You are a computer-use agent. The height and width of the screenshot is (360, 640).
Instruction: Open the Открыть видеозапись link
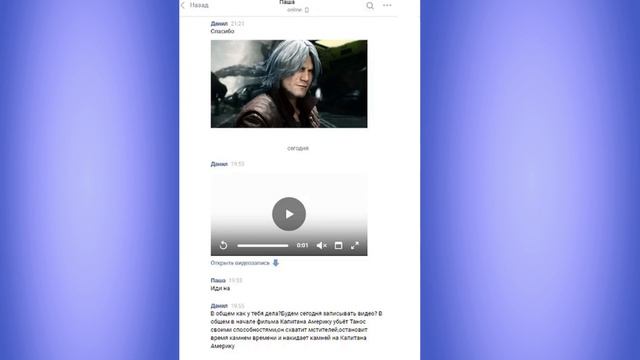(240, 263)
